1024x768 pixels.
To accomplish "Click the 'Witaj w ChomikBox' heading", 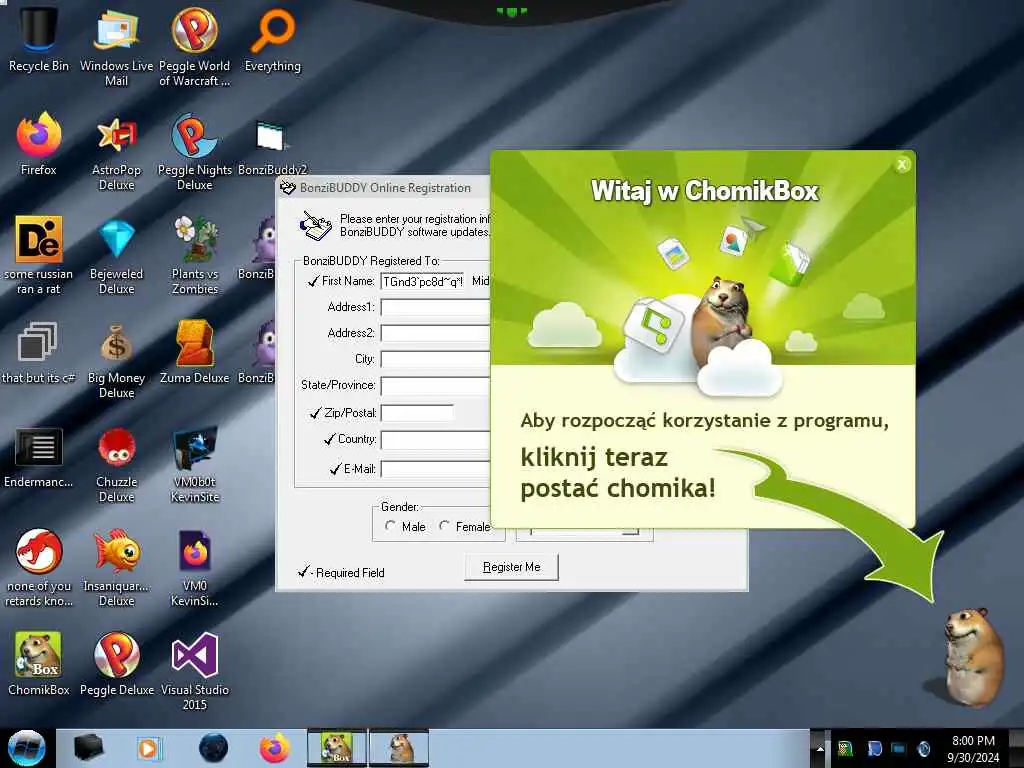I will [705, 191].
